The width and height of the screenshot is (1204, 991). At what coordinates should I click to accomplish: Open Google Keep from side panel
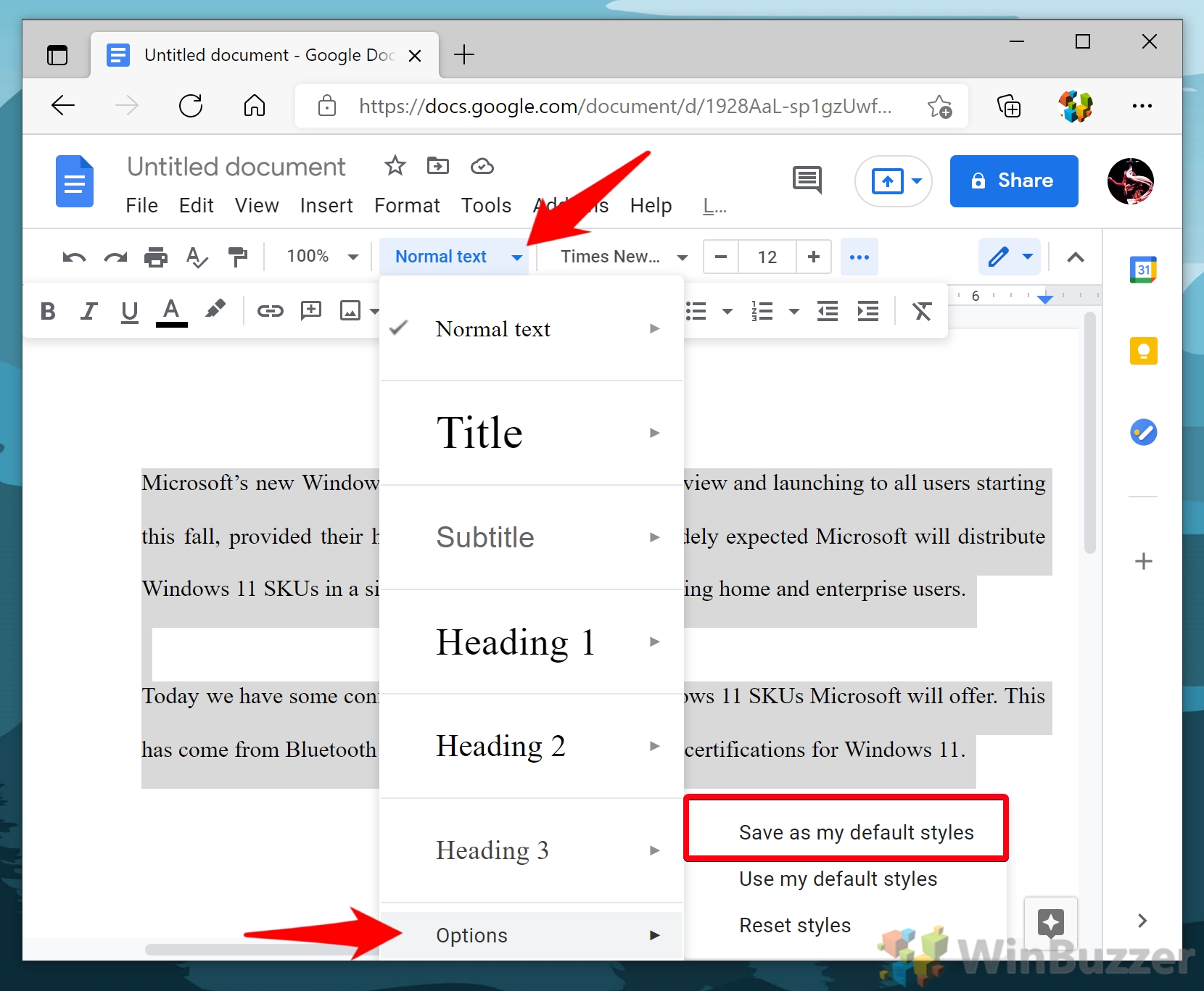[1143, 352]
